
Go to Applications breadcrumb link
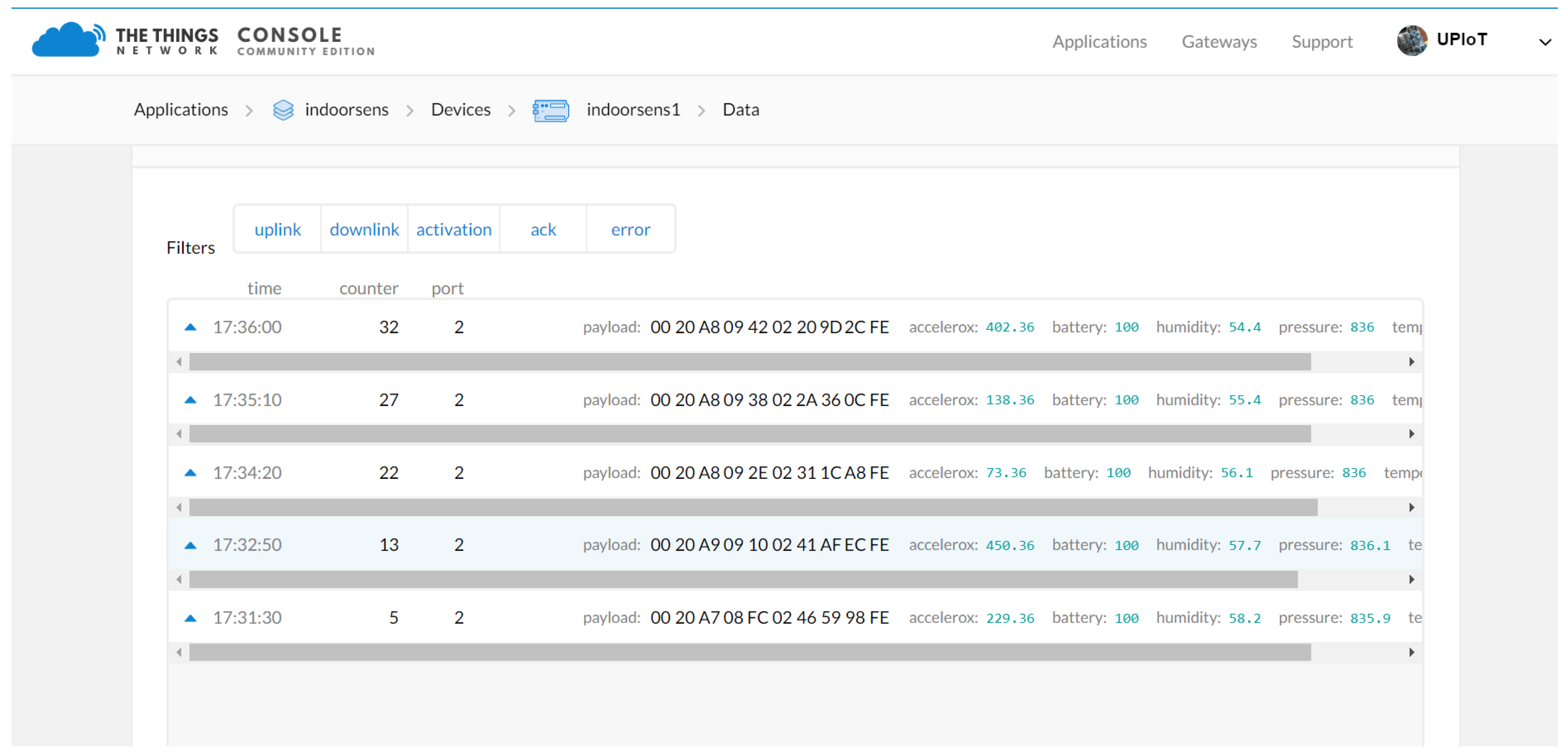click(x=181, y=110)
